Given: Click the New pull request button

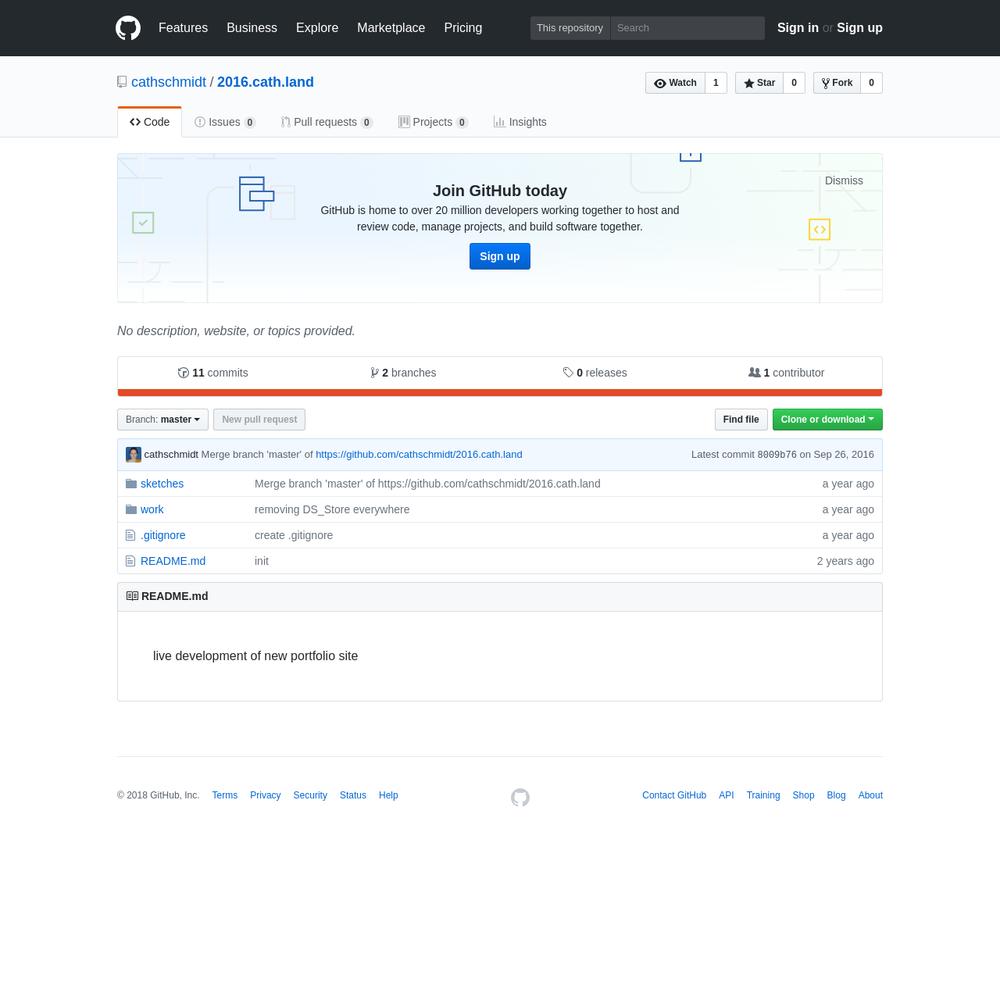Looking at the screenshot, I should [260, 420].
